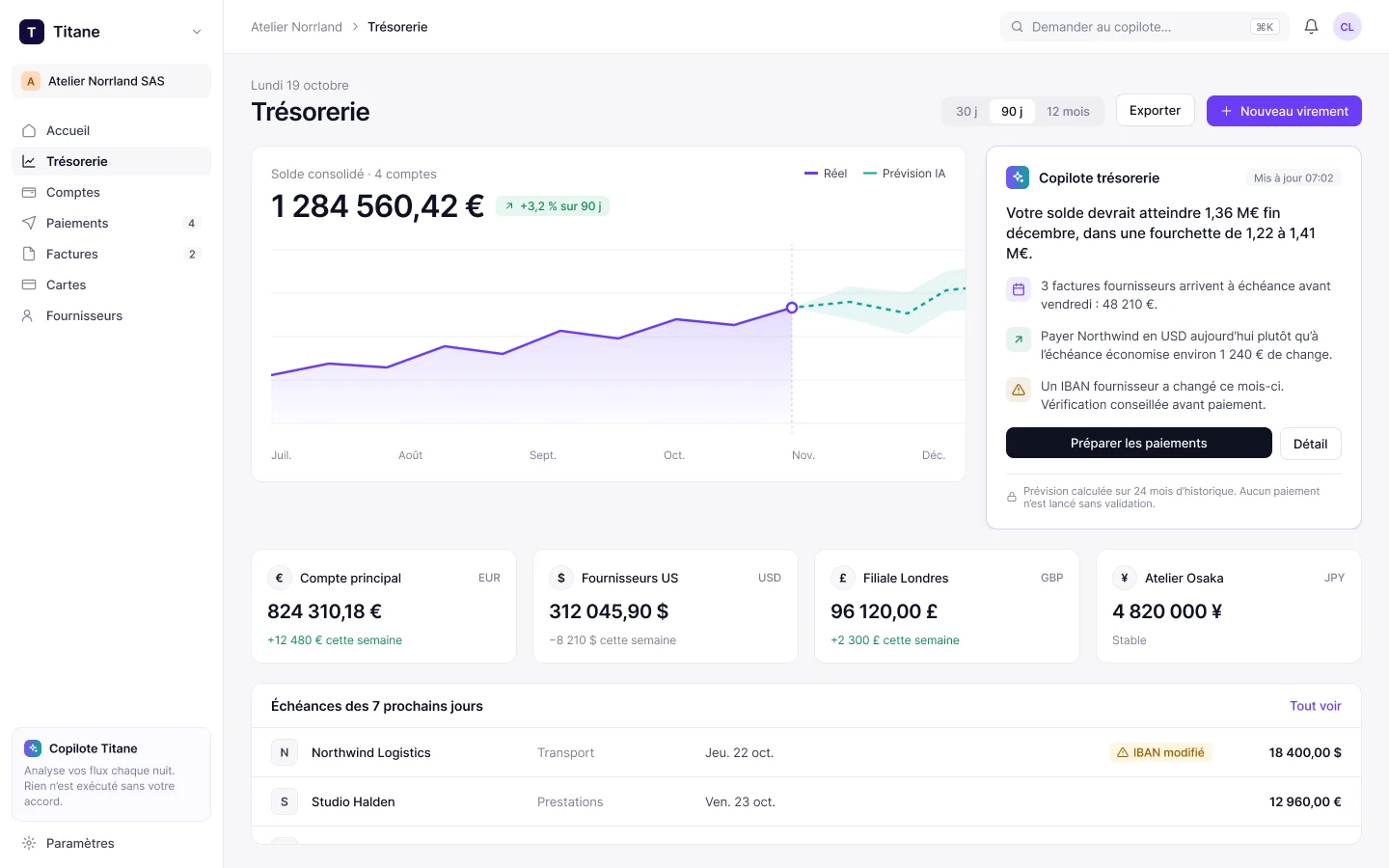Image resolution: width=1389 pixels, height=868 pixels.
Task: Click the Détail button
Action: click(1310, 444)
